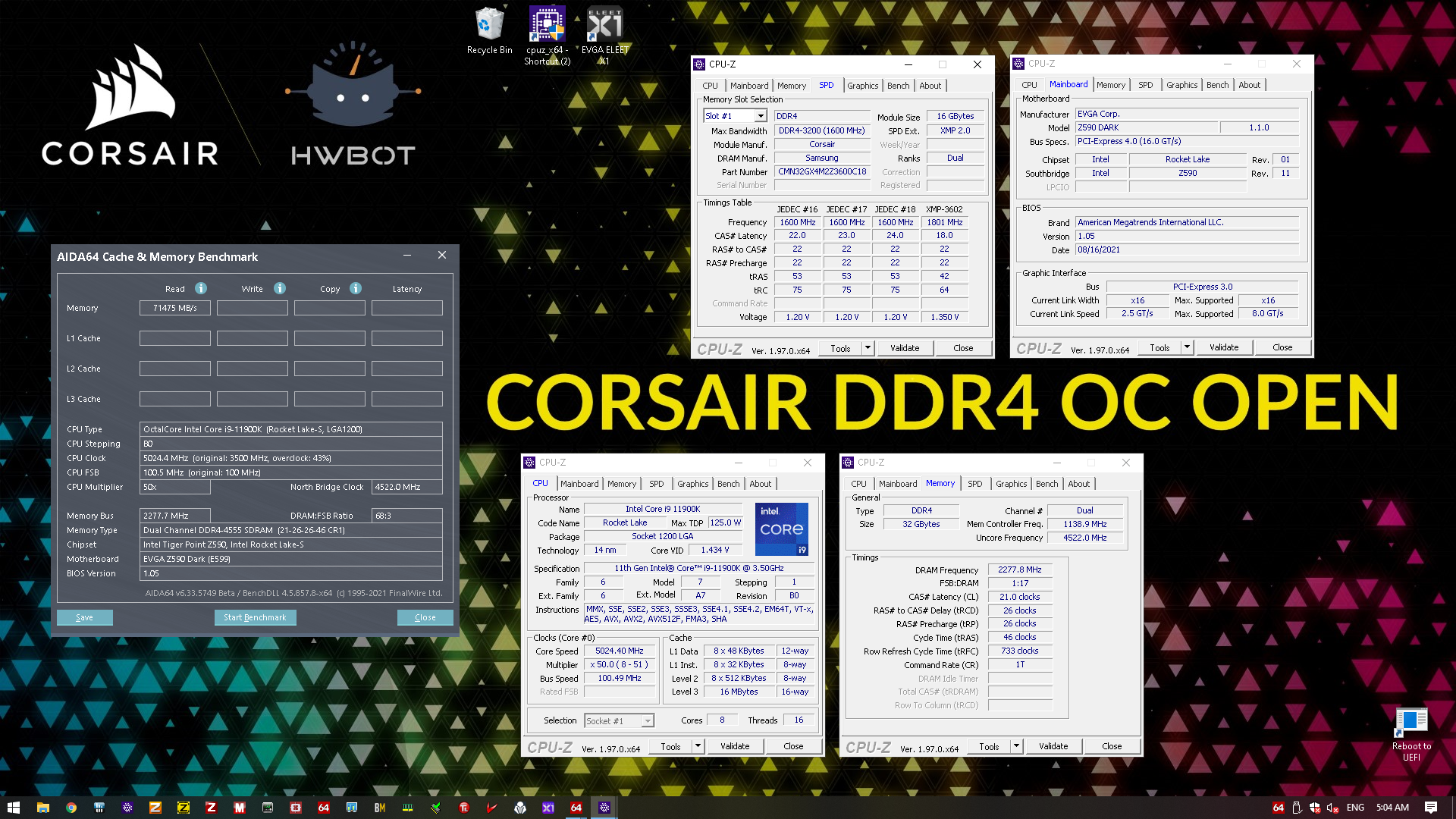
Task: Select the EVGA ELEET X1 desktop icon
Action: click(604, 36)
